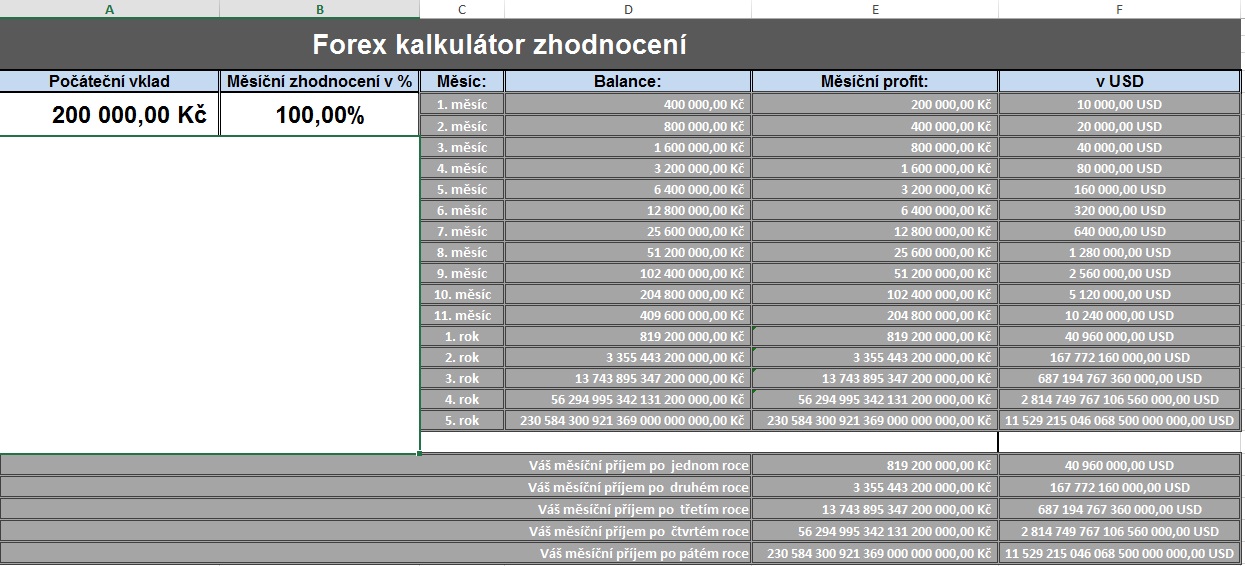Click the '10. měsíc' row label
The image size is (1245, 566).
click(x=462, y=294)
